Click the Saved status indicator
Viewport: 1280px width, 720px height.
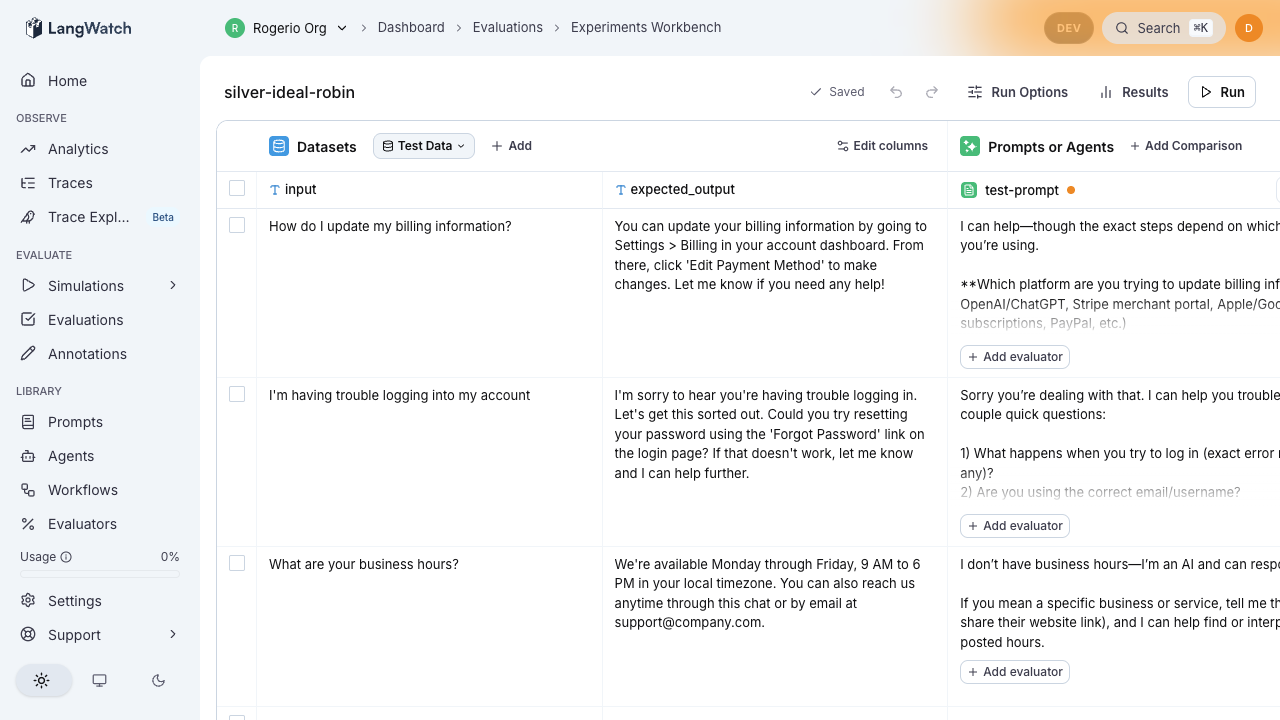tap(837, 92)
